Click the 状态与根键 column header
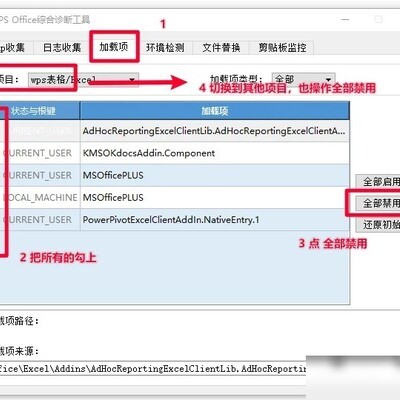 [x=39, y=111]
